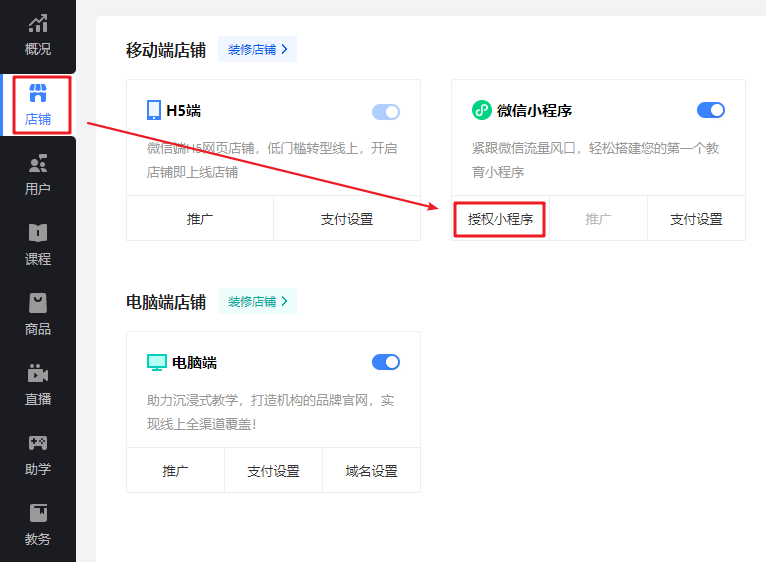The width and height of the screenshot is (766, 562).
Task: Select the 概况 menu label
Action: click(x=38, y=49)
